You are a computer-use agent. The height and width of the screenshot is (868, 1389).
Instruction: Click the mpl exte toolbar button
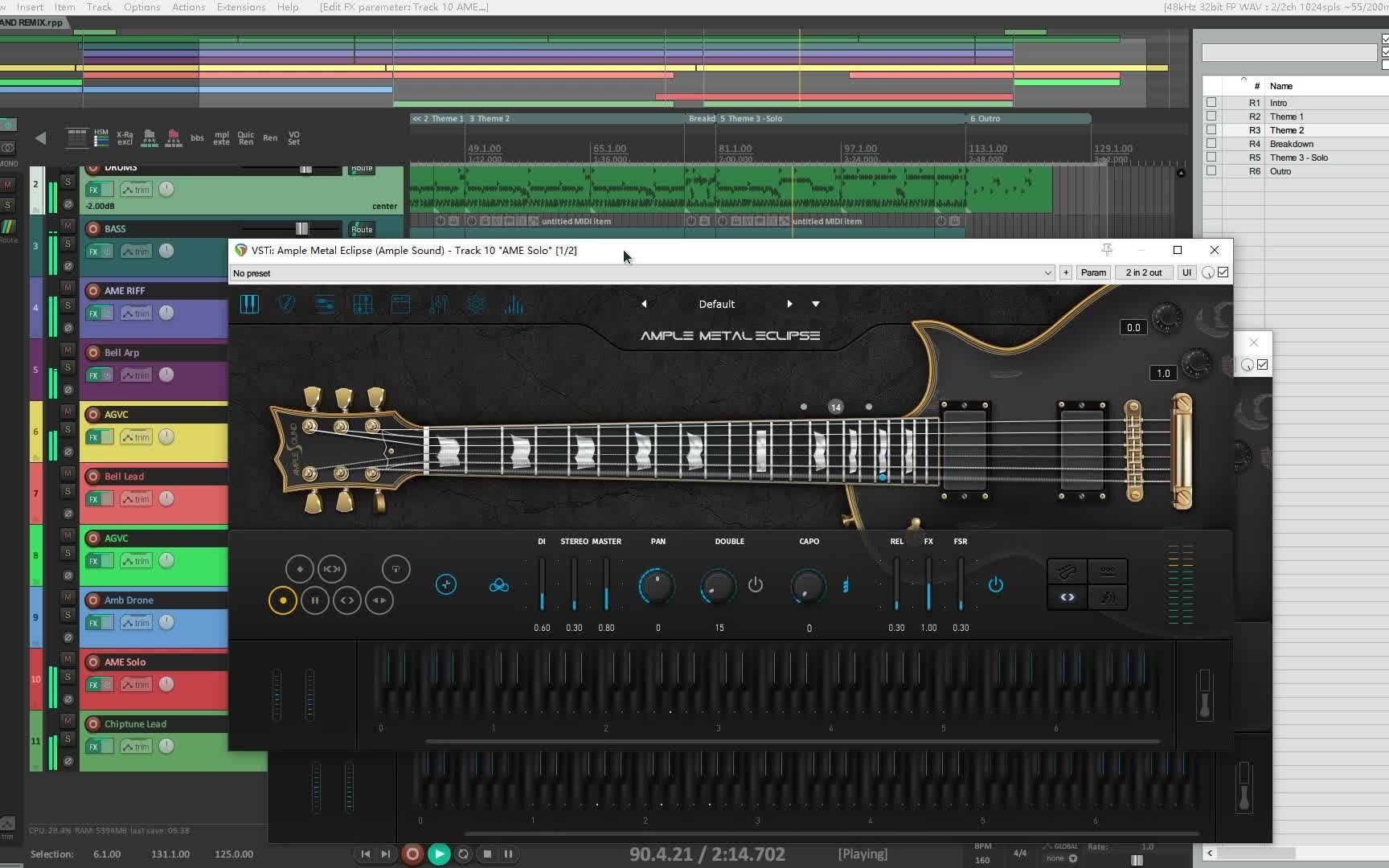(222, 137)
